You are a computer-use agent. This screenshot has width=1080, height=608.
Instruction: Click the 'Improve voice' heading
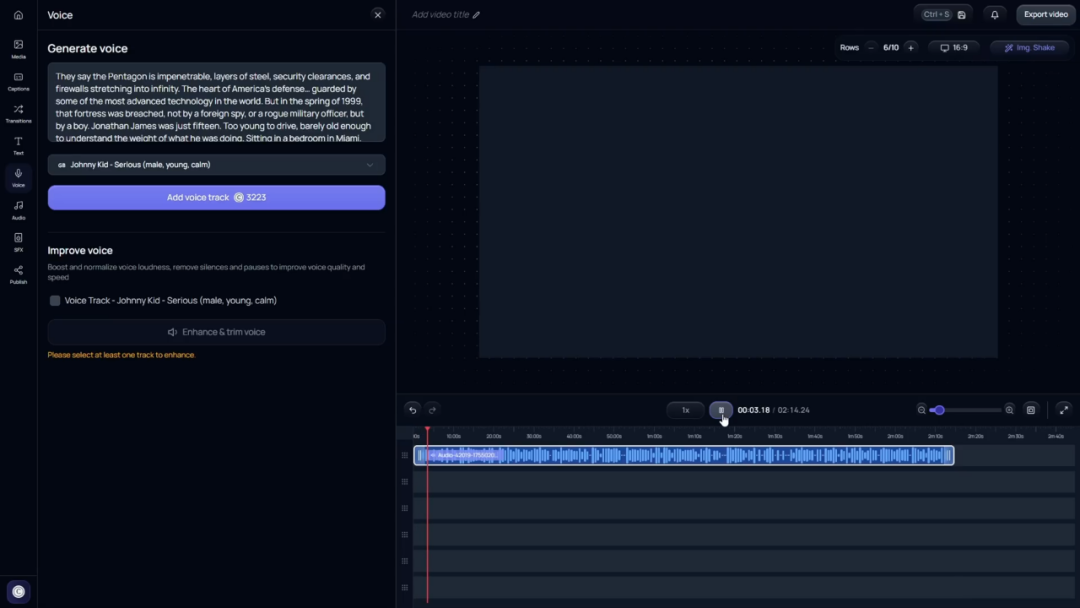[x=80, y=251]
